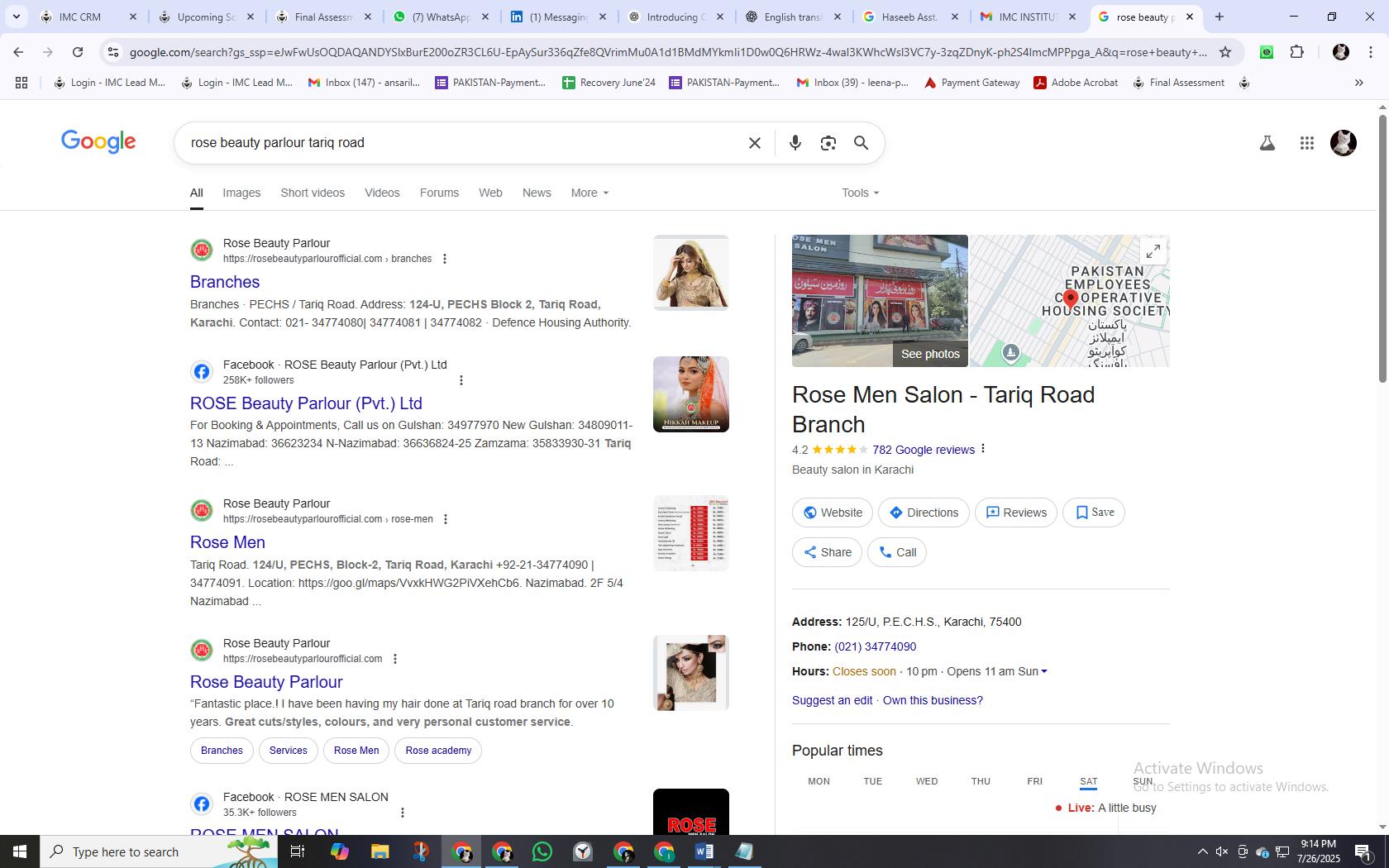Call the phone number (021) 34774090
Viewport: 1389px width, 868px height.
875,646
